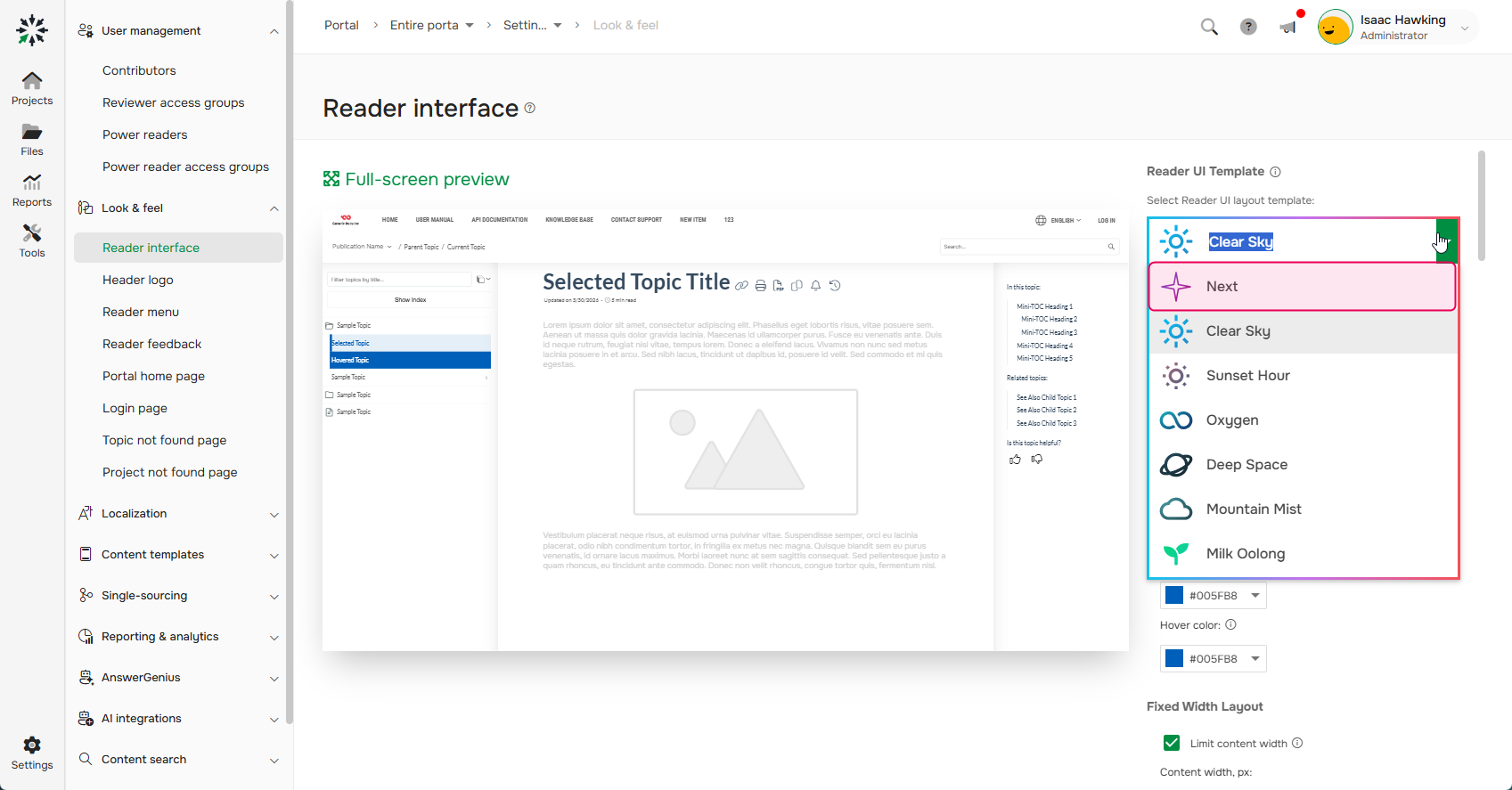The width and height of the screenshot is (1512, 790).
Task: Click the search magnifier icon in header
Action: coord(1209,27)
